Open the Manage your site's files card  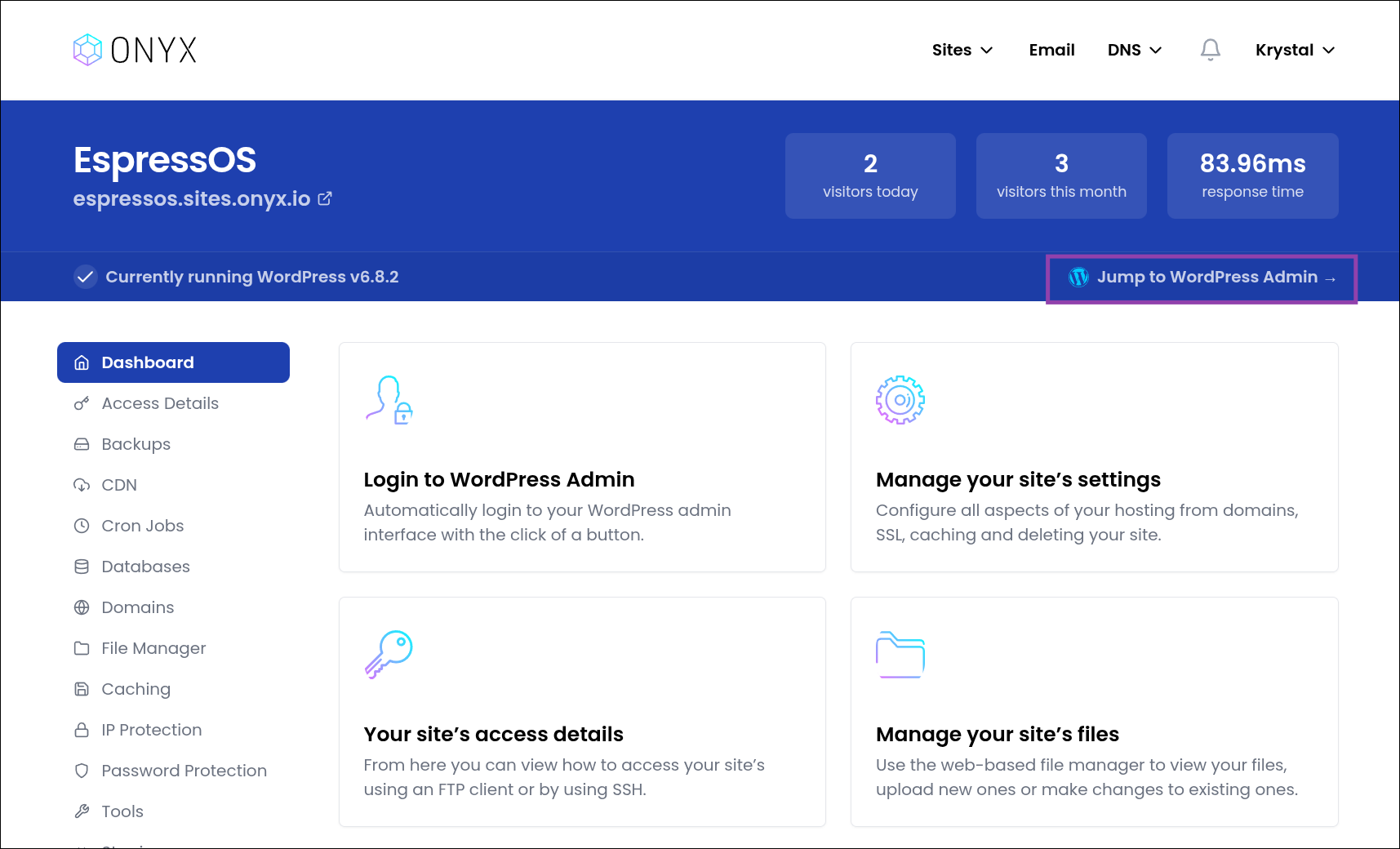(x=1094, y=712)
